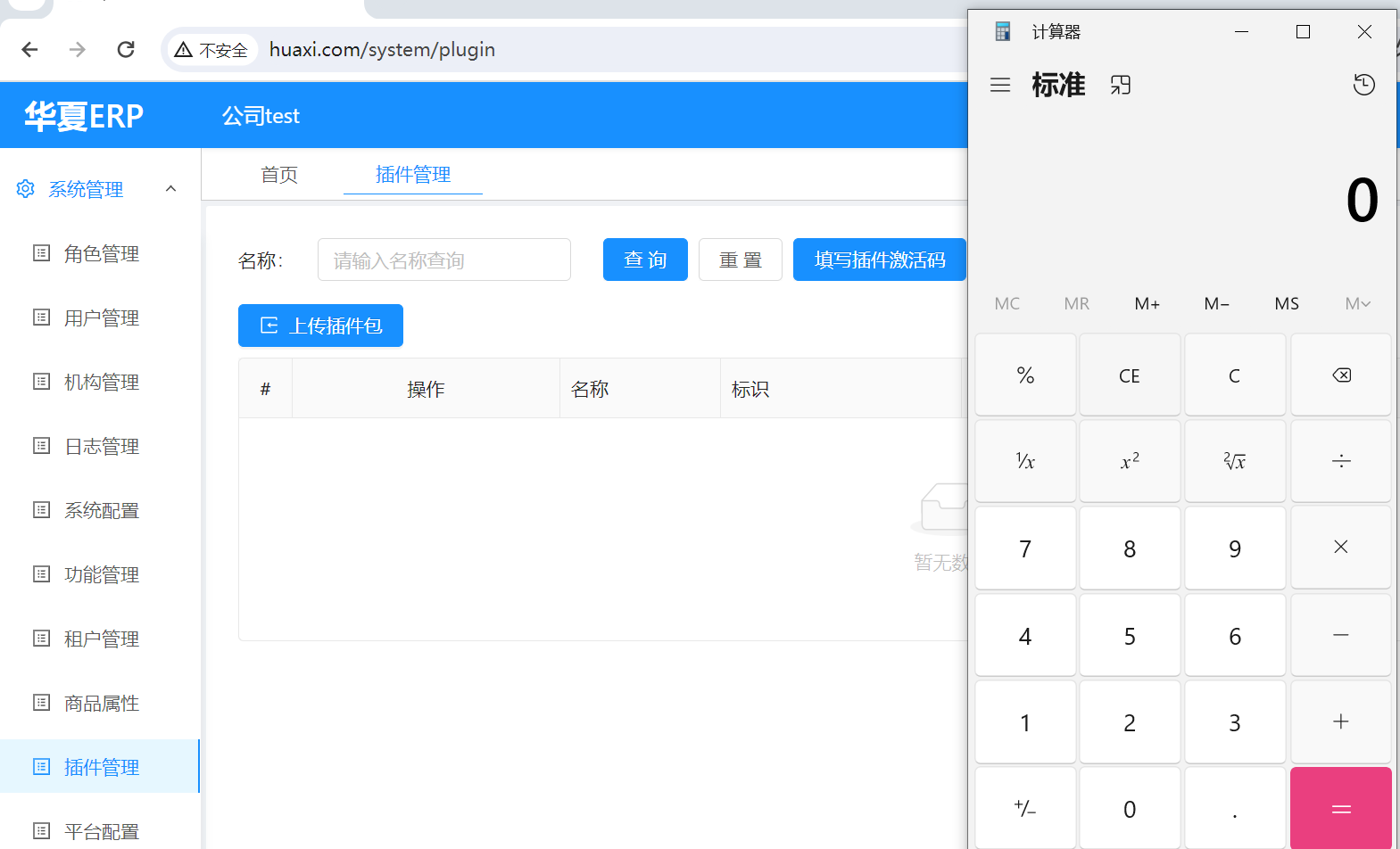
Task: Click the CE clear entry key
Action: pos(1130,375)
